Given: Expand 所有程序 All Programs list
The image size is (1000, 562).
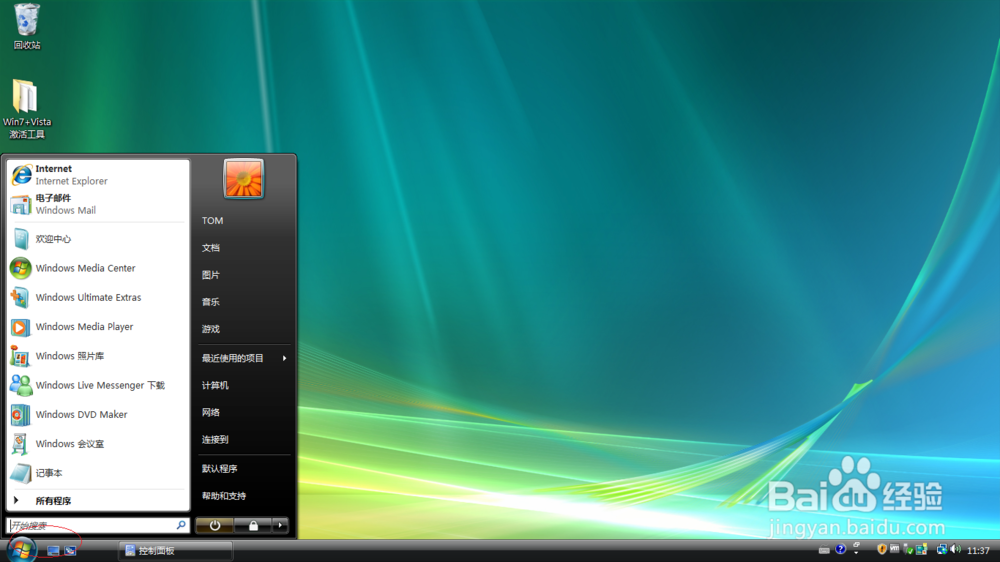Looking at the screenshot, I should 98,501.
